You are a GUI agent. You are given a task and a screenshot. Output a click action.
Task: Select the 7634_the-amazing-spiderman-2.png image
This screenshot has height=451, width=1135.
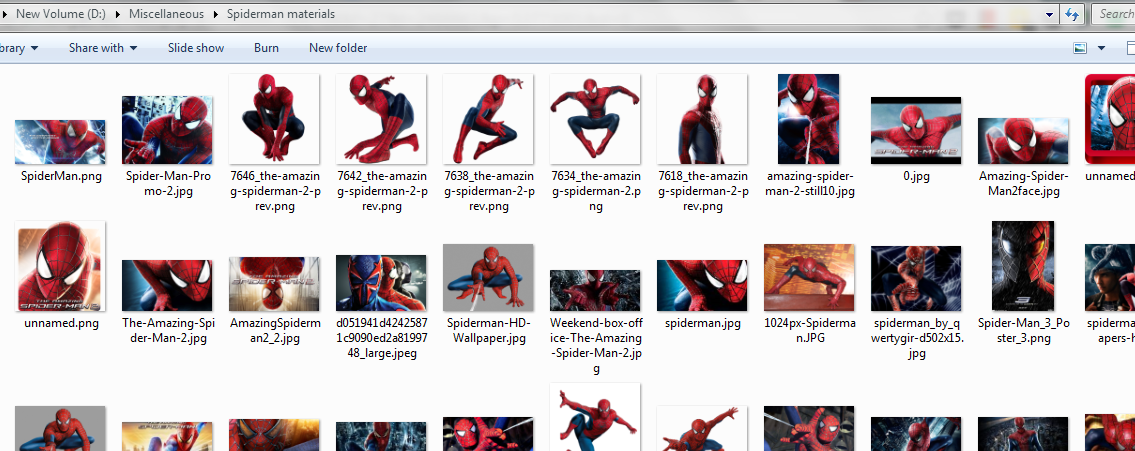click(595, 119)
